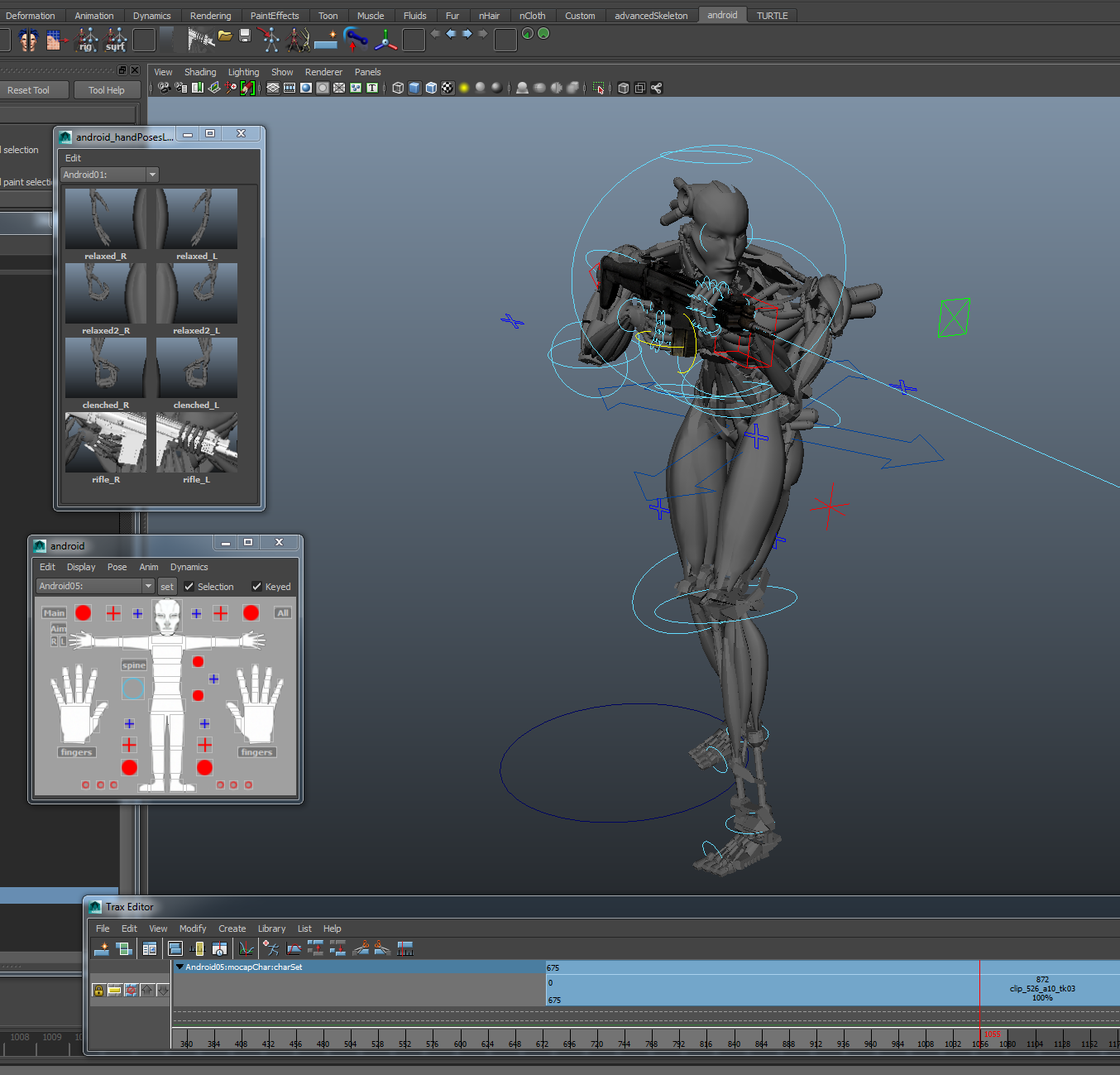The width and height of the screenshot is (1120, 1075).
Task: Open the Library menu in Trax Editor
Action: tap(271, 929)
